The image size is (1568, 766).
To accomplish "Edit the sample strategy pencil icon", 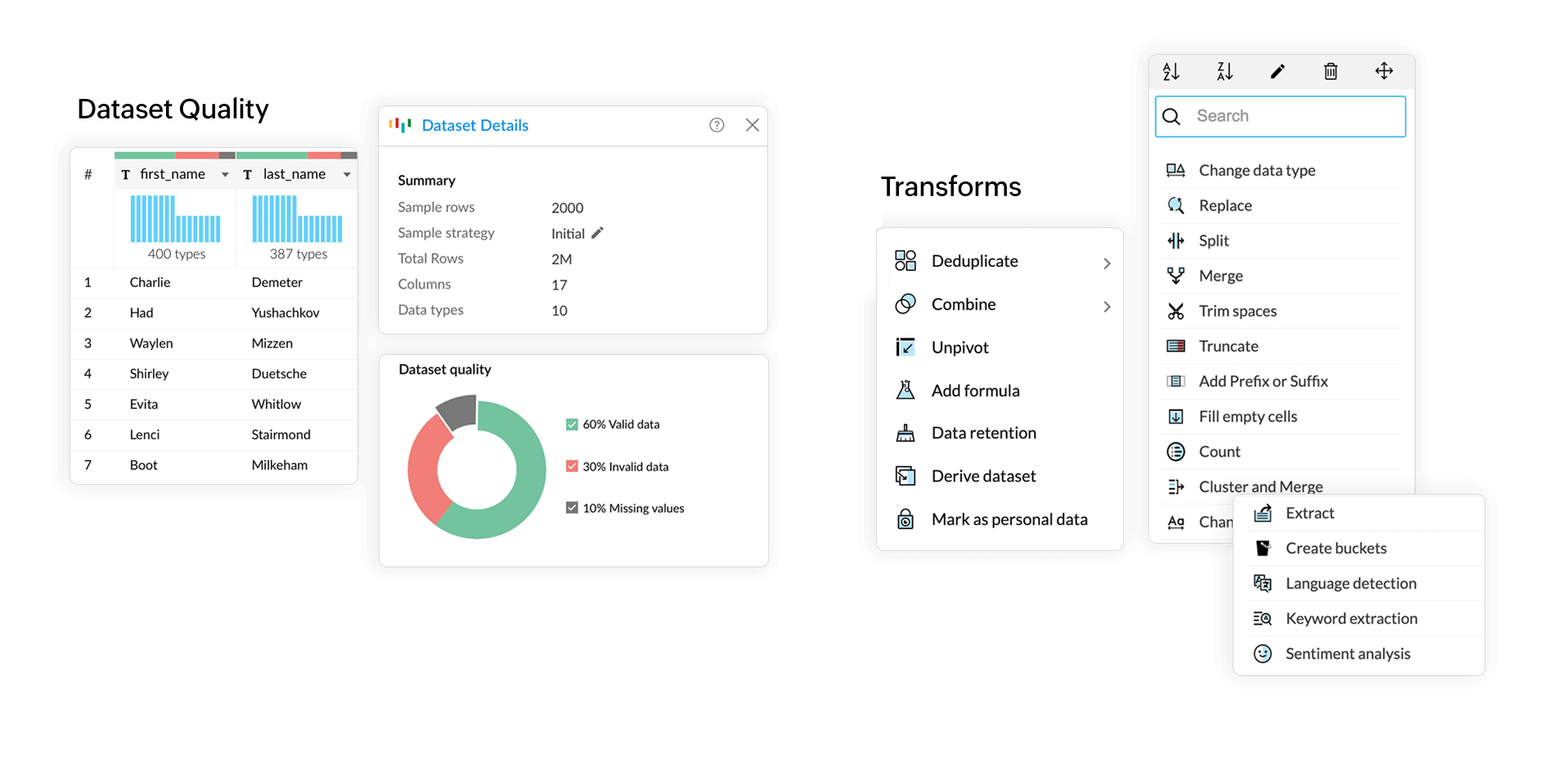I will tap(598, 233).
